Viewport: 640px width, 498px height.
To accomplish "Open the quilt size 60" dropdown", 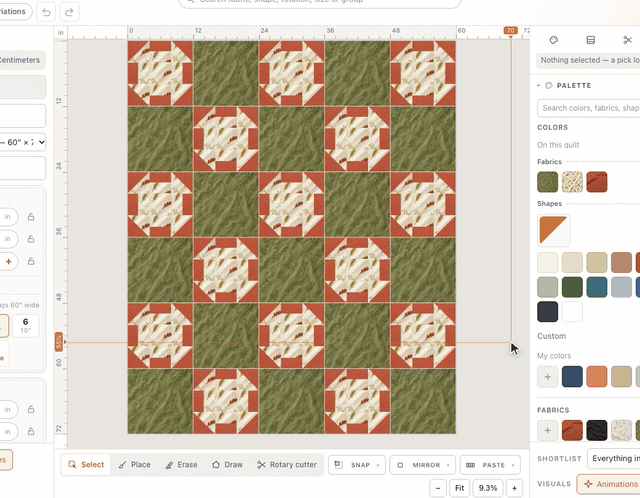I will coord(23,142).
